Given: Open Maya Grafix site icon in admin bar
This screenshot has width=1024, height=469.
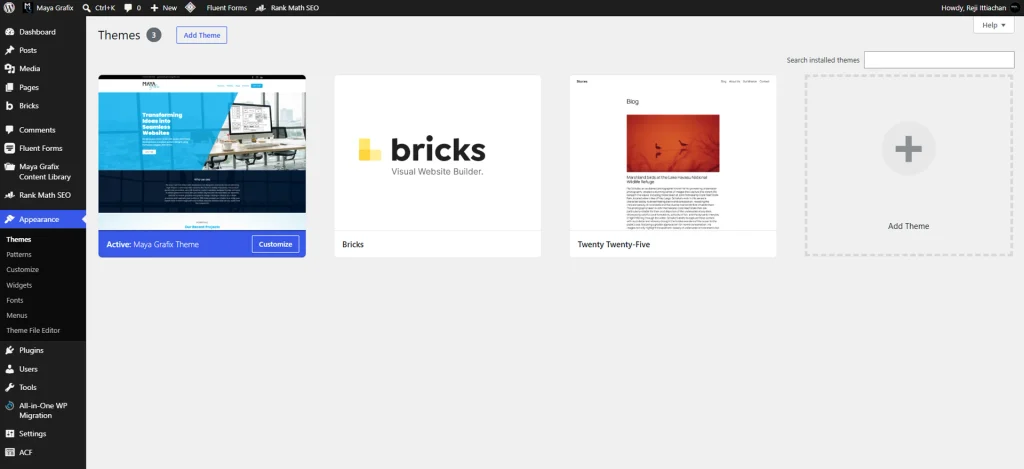Looking at the screenshot, I should (27, 8).
